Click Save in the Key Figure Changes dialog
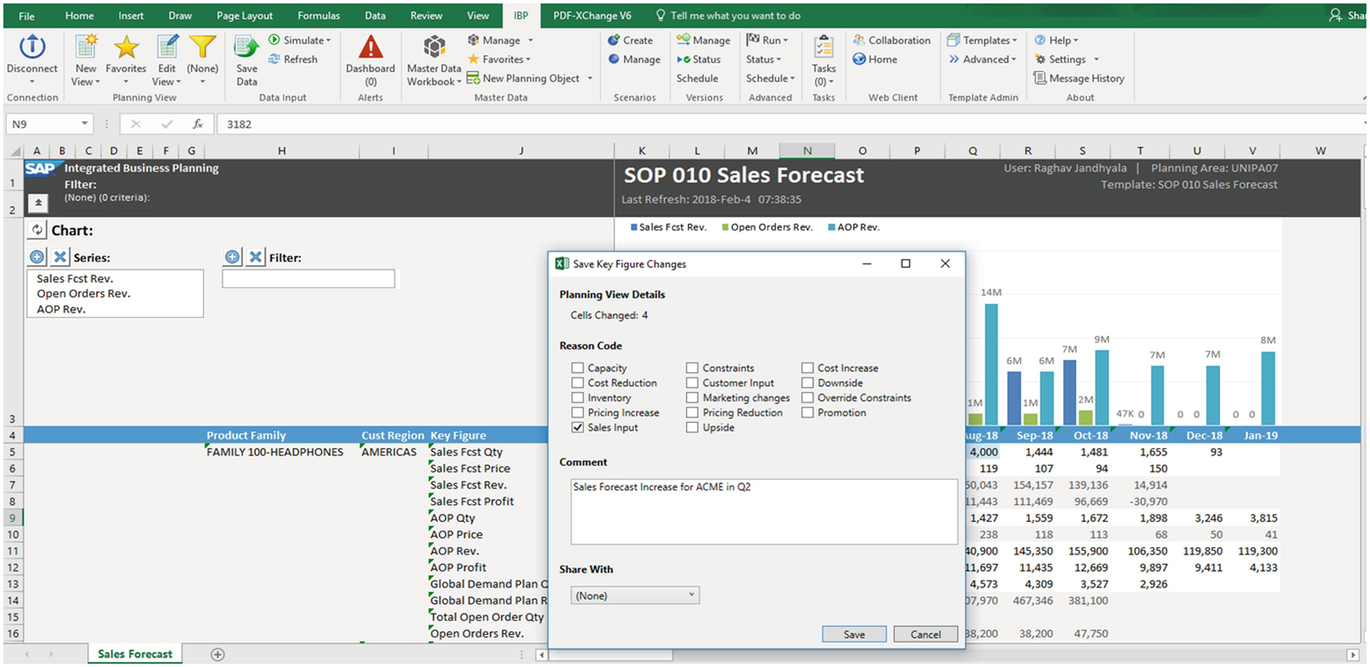 (x=853, y=633)
